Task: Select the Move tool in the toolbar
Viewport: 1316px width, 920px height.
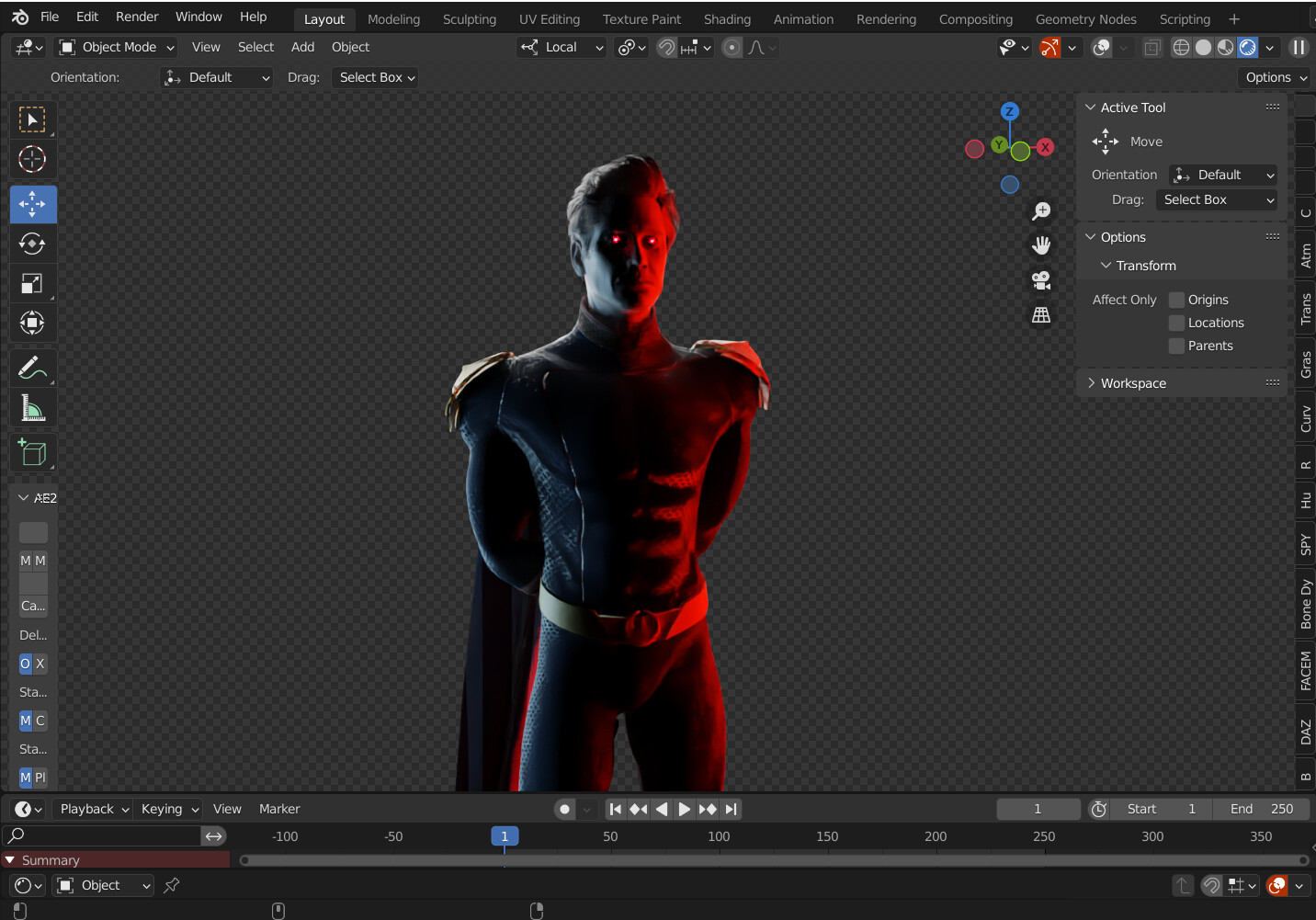Action: pyautogui.click(x=33, y=204)
